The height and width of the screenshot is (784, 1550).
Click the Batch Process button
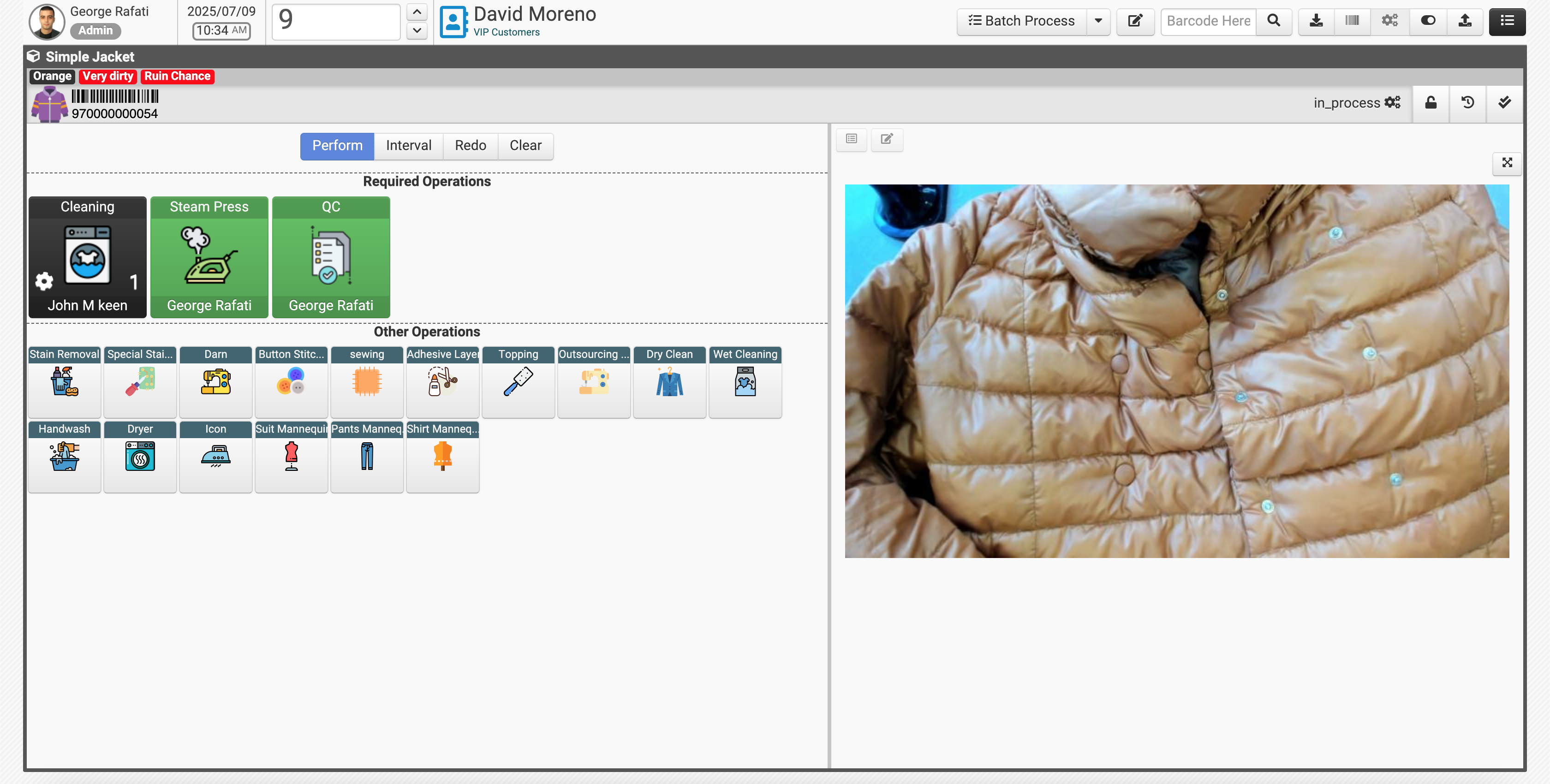tap(1023, 20)
